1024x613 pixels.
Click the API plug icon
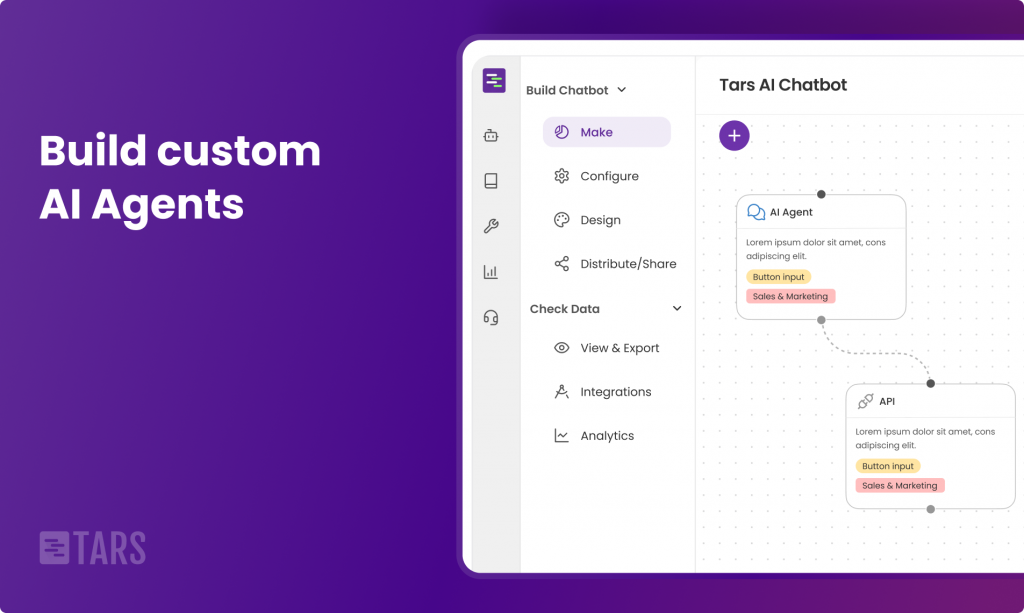point(865,401)
